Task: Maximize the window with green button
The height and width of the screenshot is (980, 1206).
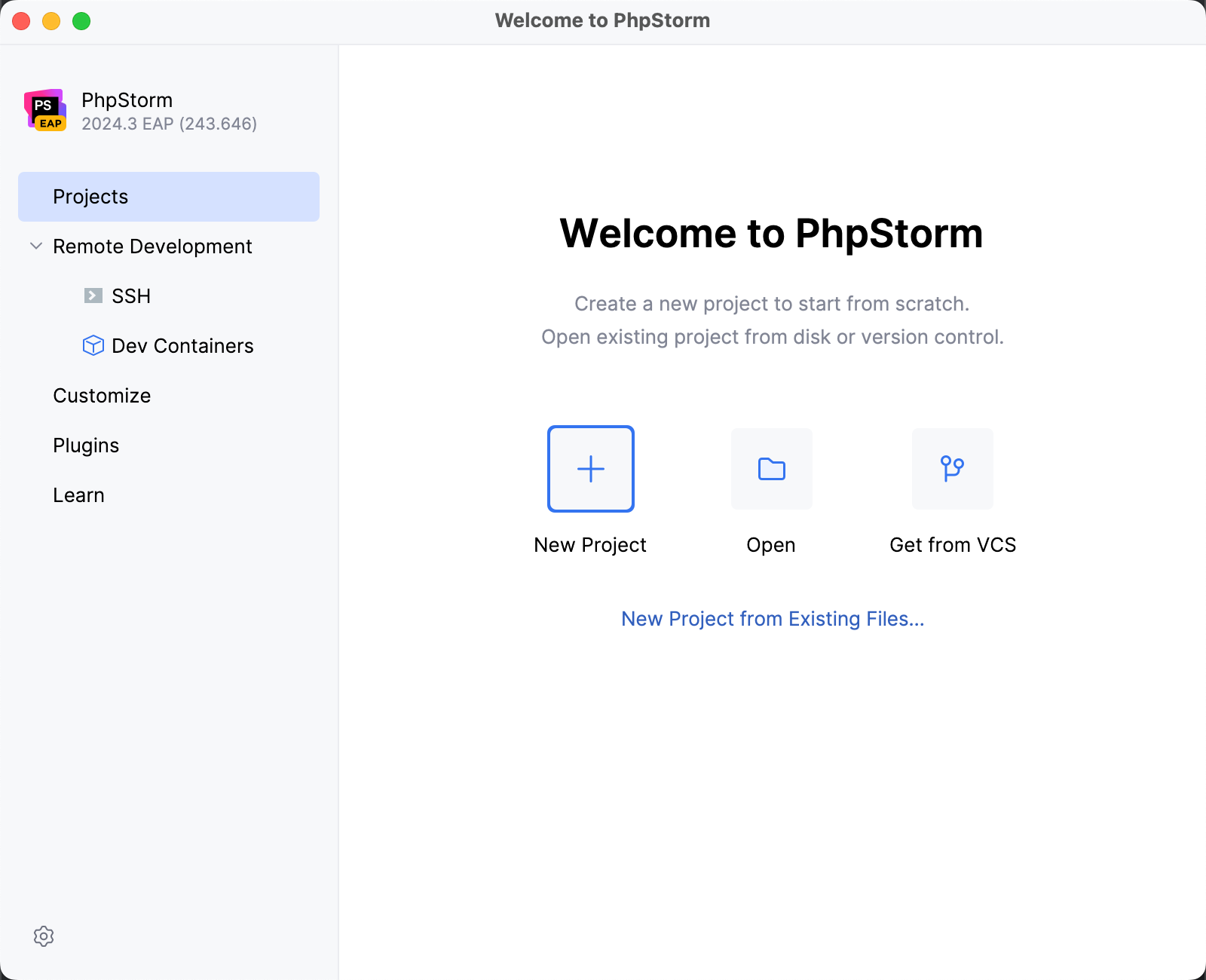Action: (81, 21)
